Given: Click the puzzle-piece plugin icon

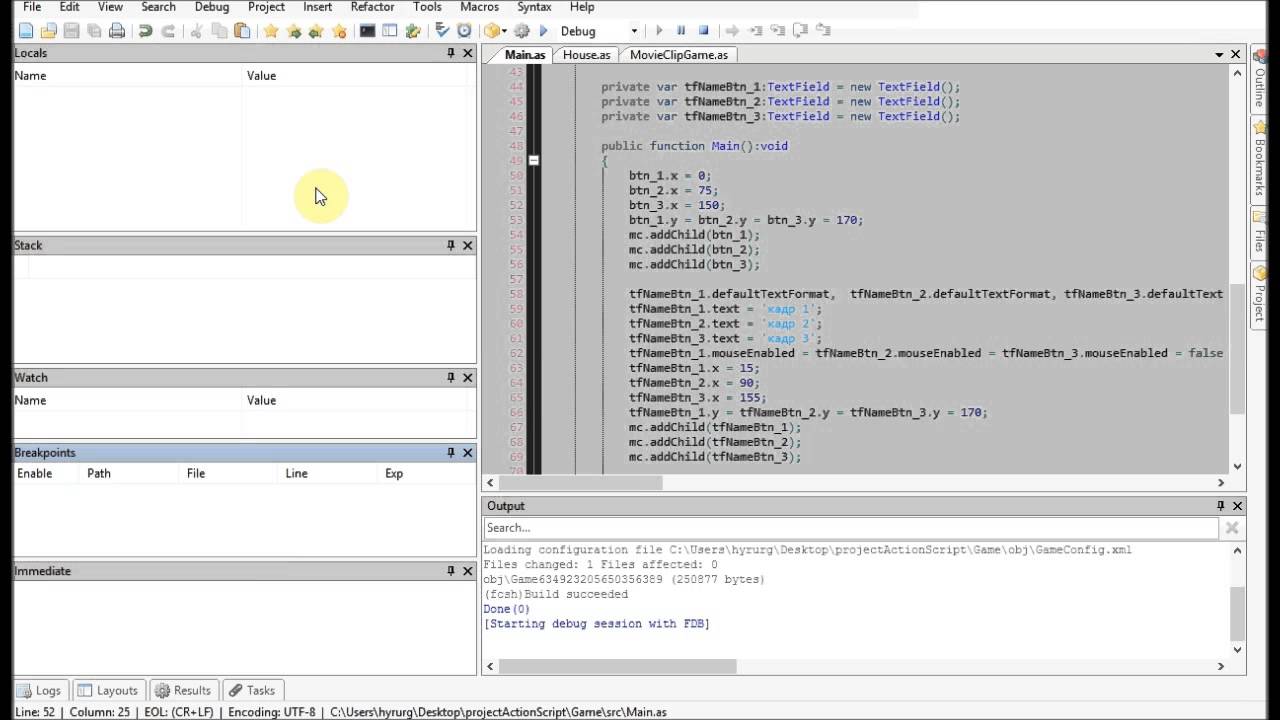Looking at the screenshot, I should pos(413,31).
